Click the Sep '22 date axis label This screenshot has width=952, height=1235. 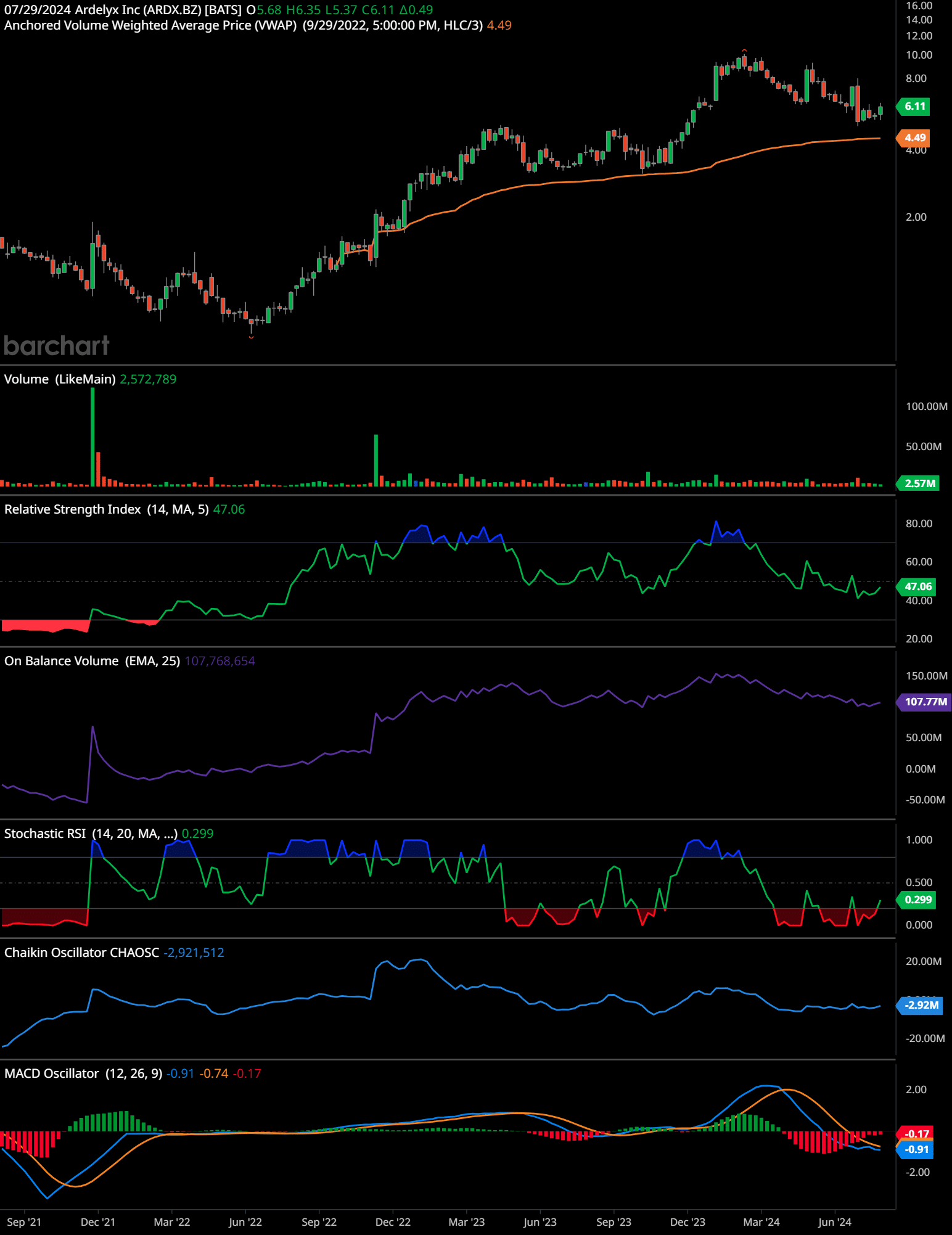click(x=319, y=1222)
